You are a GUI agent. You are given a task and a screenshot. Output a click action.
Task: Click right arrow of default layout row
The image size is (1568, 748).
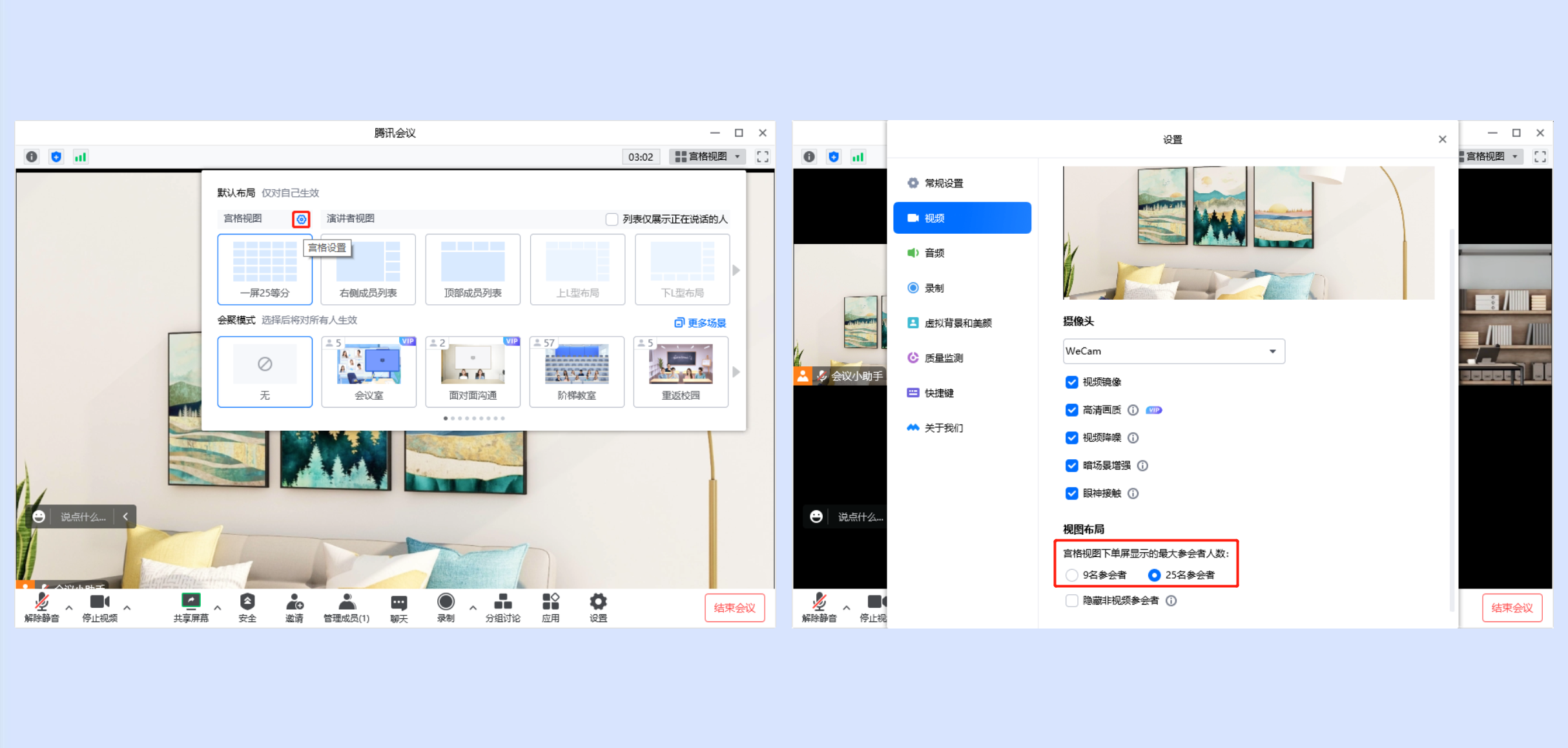click(x=736, y=270)
